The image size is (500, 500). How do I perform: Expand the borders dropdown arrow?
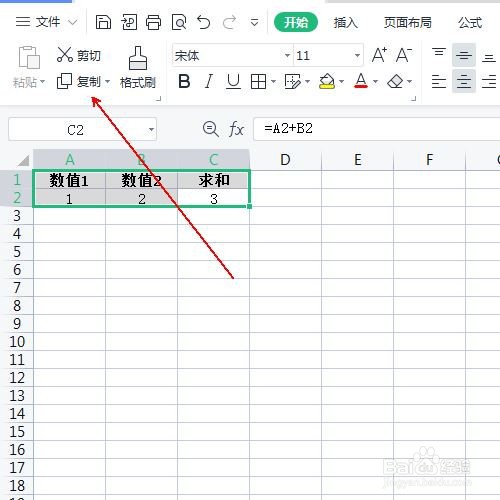(273, 81)
